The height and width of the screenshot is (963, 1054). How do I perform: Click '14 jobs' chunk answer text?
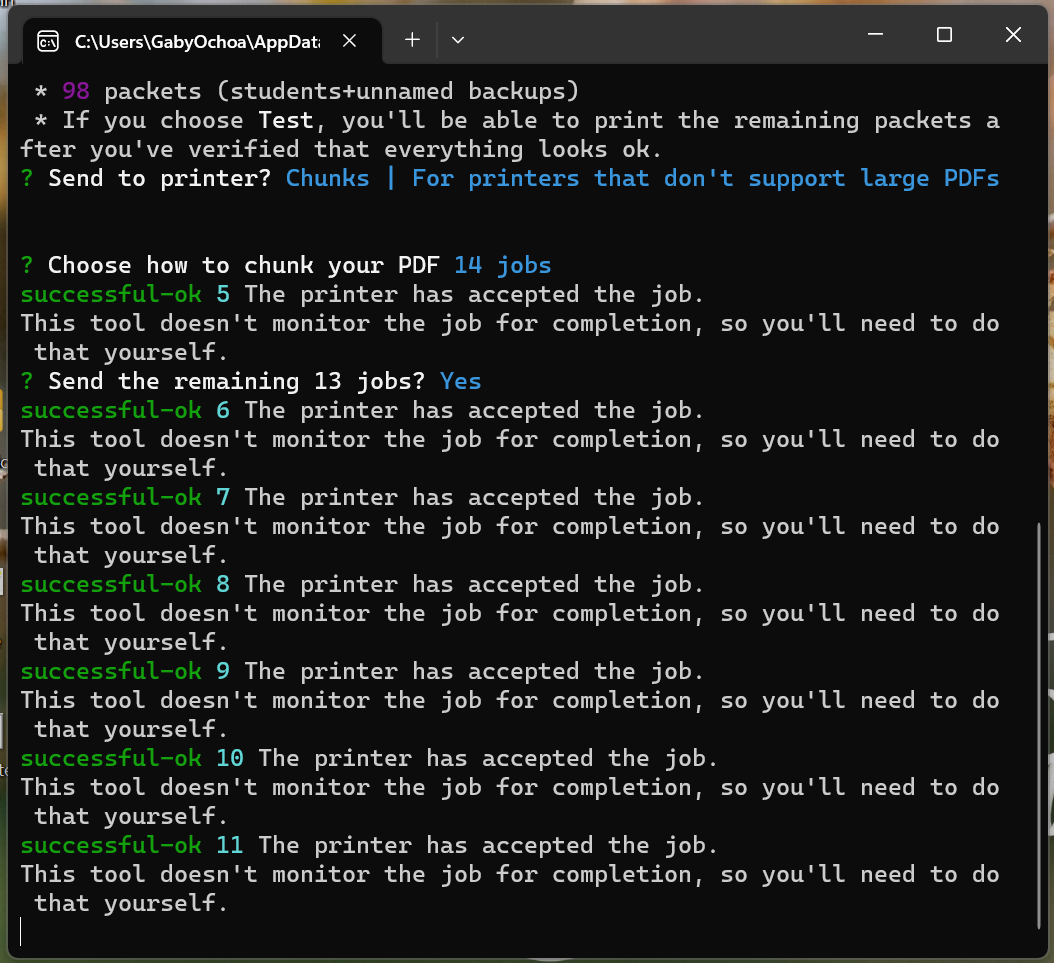[503, 265]
